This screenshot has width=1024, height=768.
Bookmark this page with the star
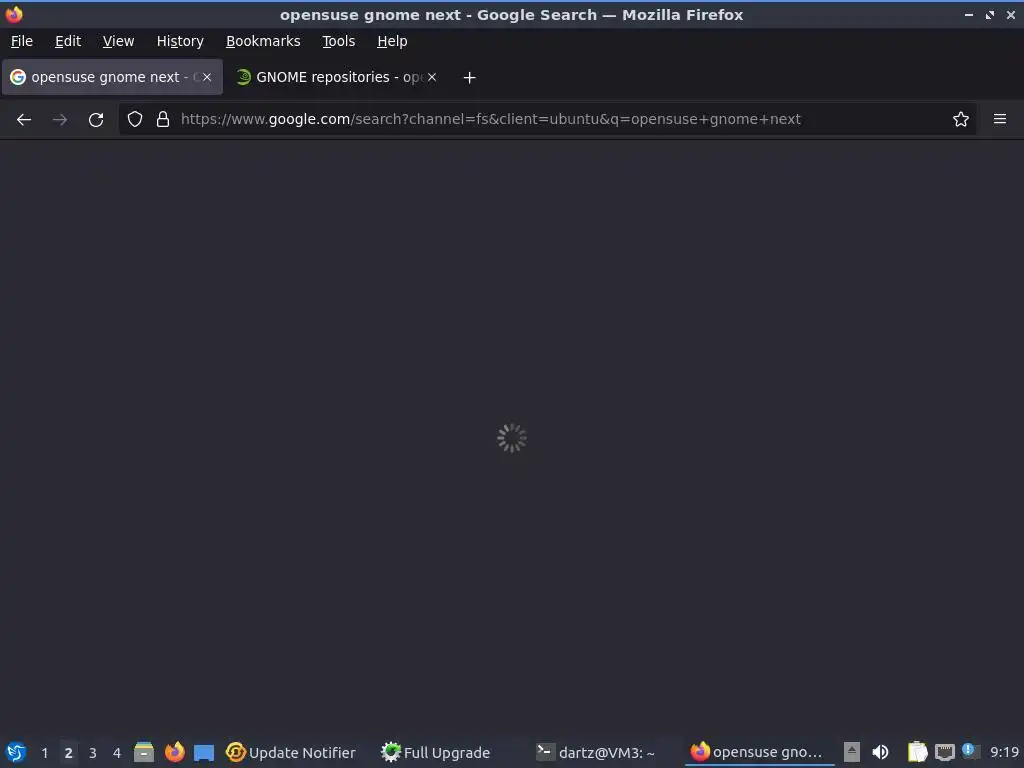pos(961,120)
